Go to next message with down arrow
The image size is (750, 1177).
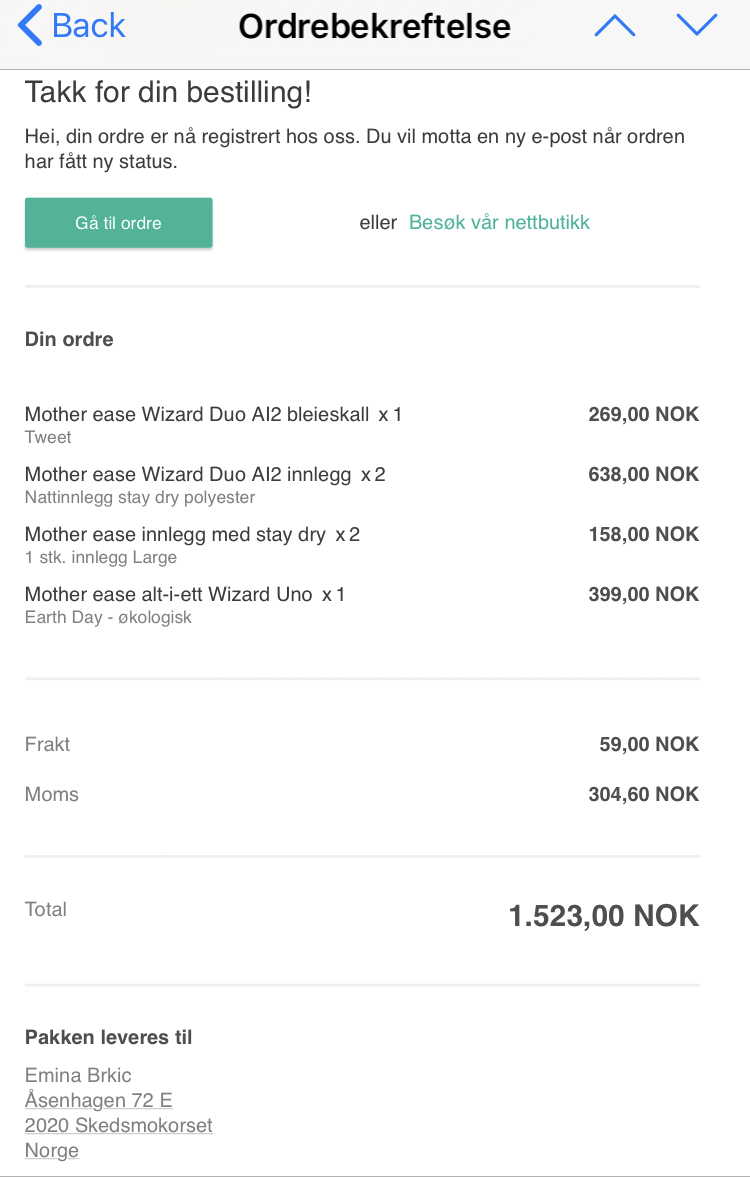pos(697,25)
